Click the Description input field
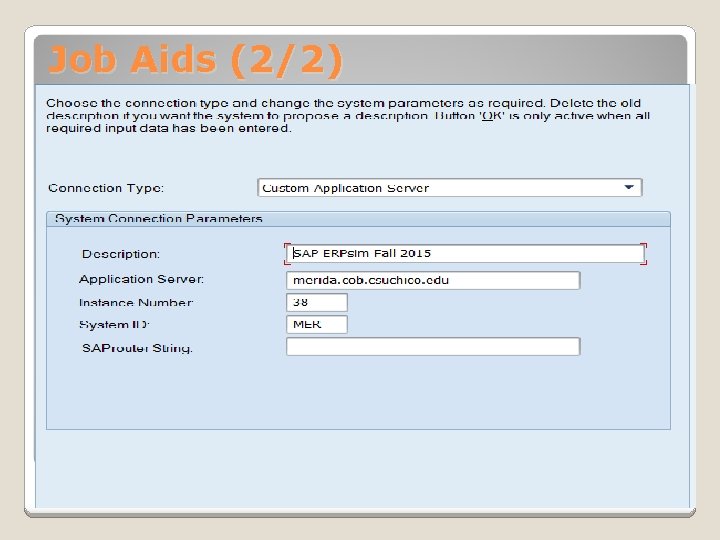720x540 pixels. point(465,253)
